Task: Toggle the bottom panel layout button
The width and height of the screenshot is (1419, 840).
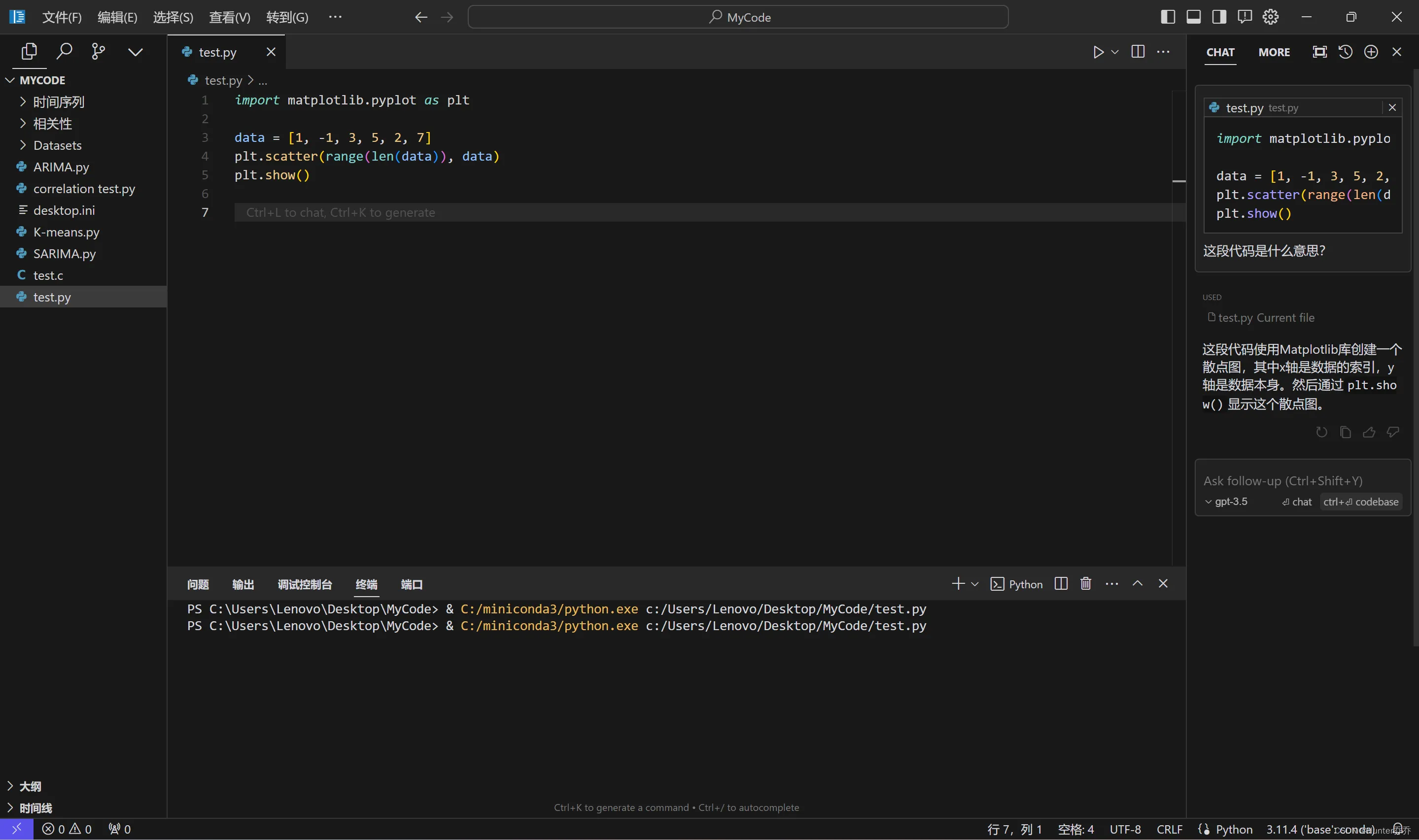Action: click(1194, 17)
